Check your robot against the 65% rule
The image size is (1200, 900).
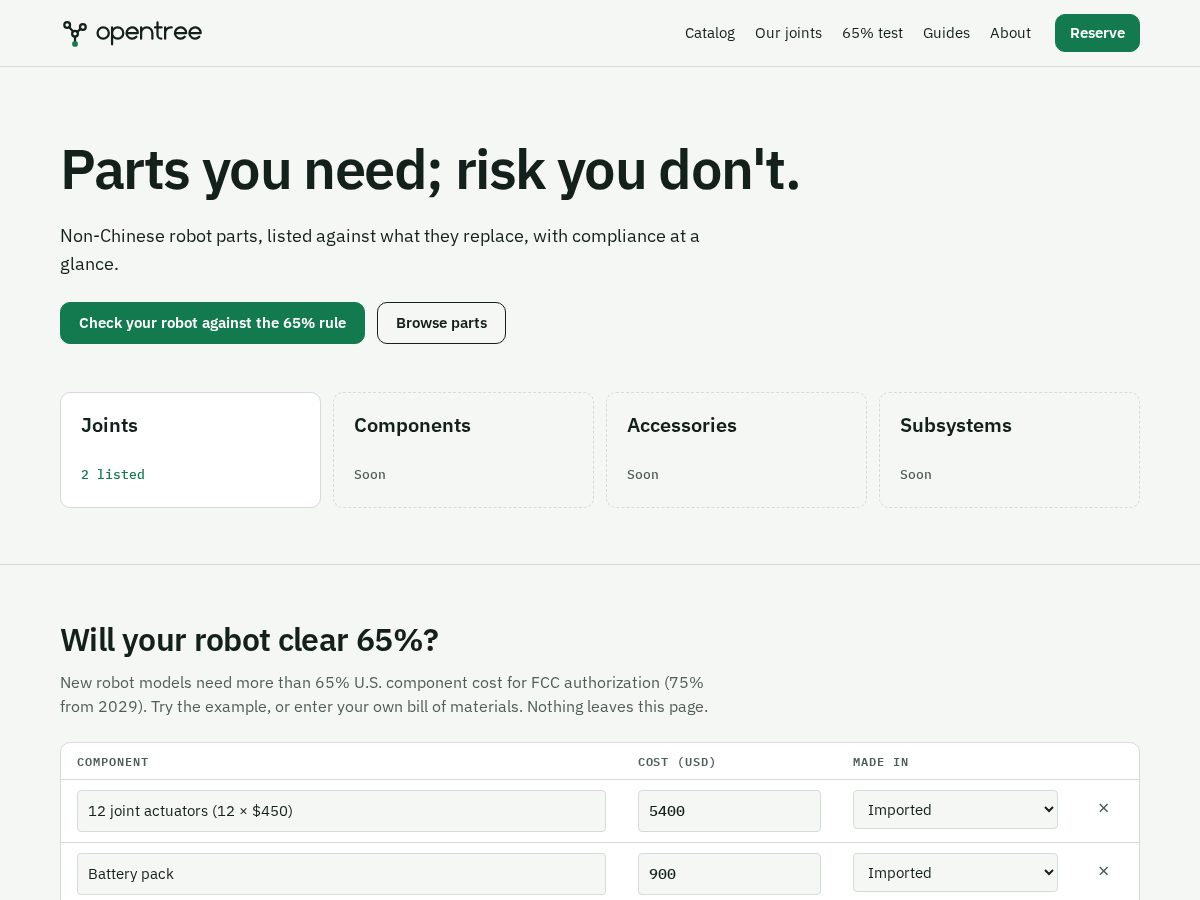click(212, 323)
